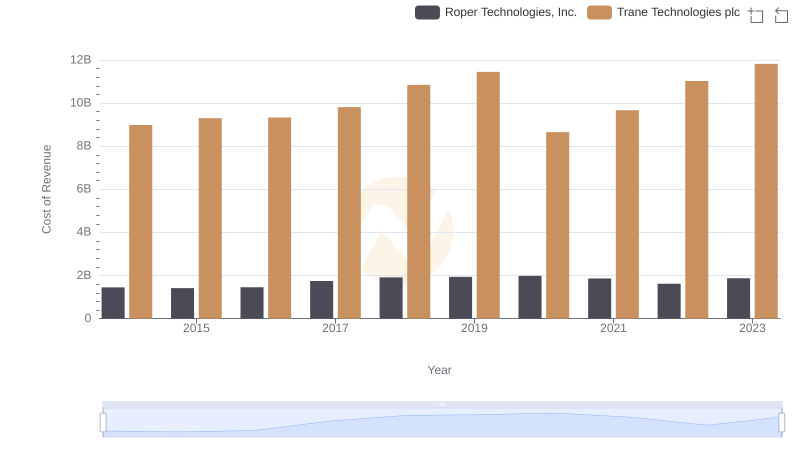Select the 2019 Trane Technologies bar
The width and height of the screenshot is (800, 461).
[488, 195]
